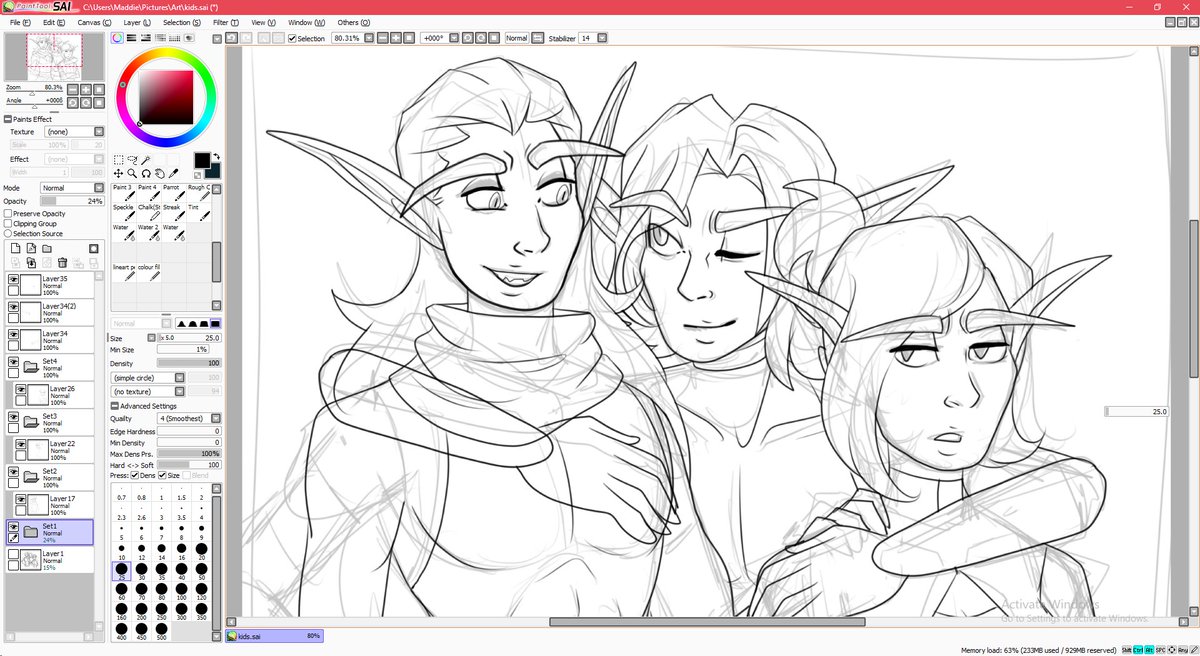The image size is (1200, 656).
Task: Open the Canvas menu
Action: pos(94,22)
